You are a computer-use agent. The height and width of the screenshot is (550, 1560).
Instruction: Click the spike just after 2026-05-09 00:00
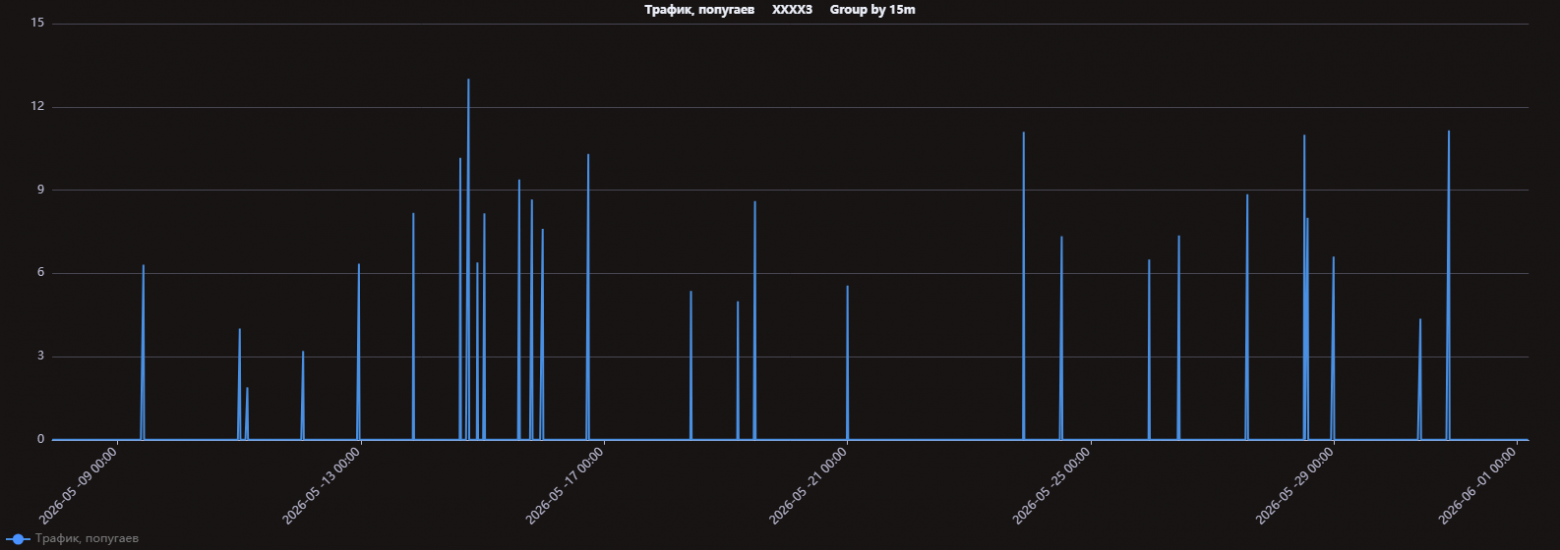pyautogui.click(x=143, y=266)
